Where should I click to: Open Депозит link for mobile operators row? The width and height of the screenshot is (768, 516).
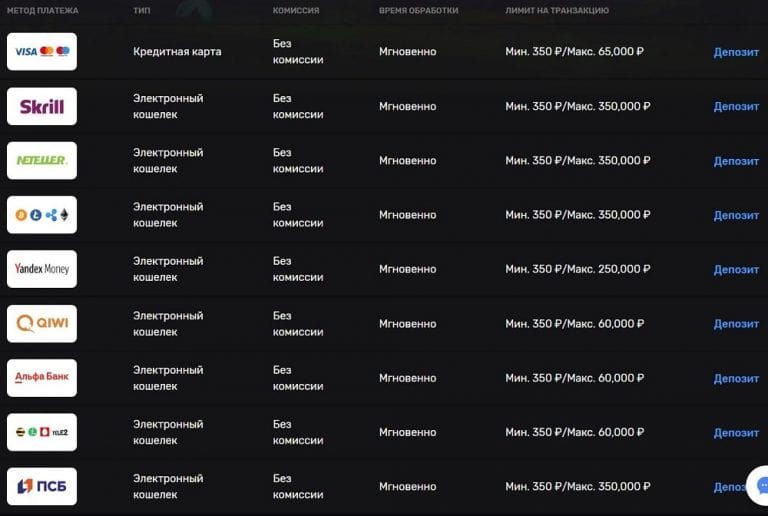click(736, 433)
